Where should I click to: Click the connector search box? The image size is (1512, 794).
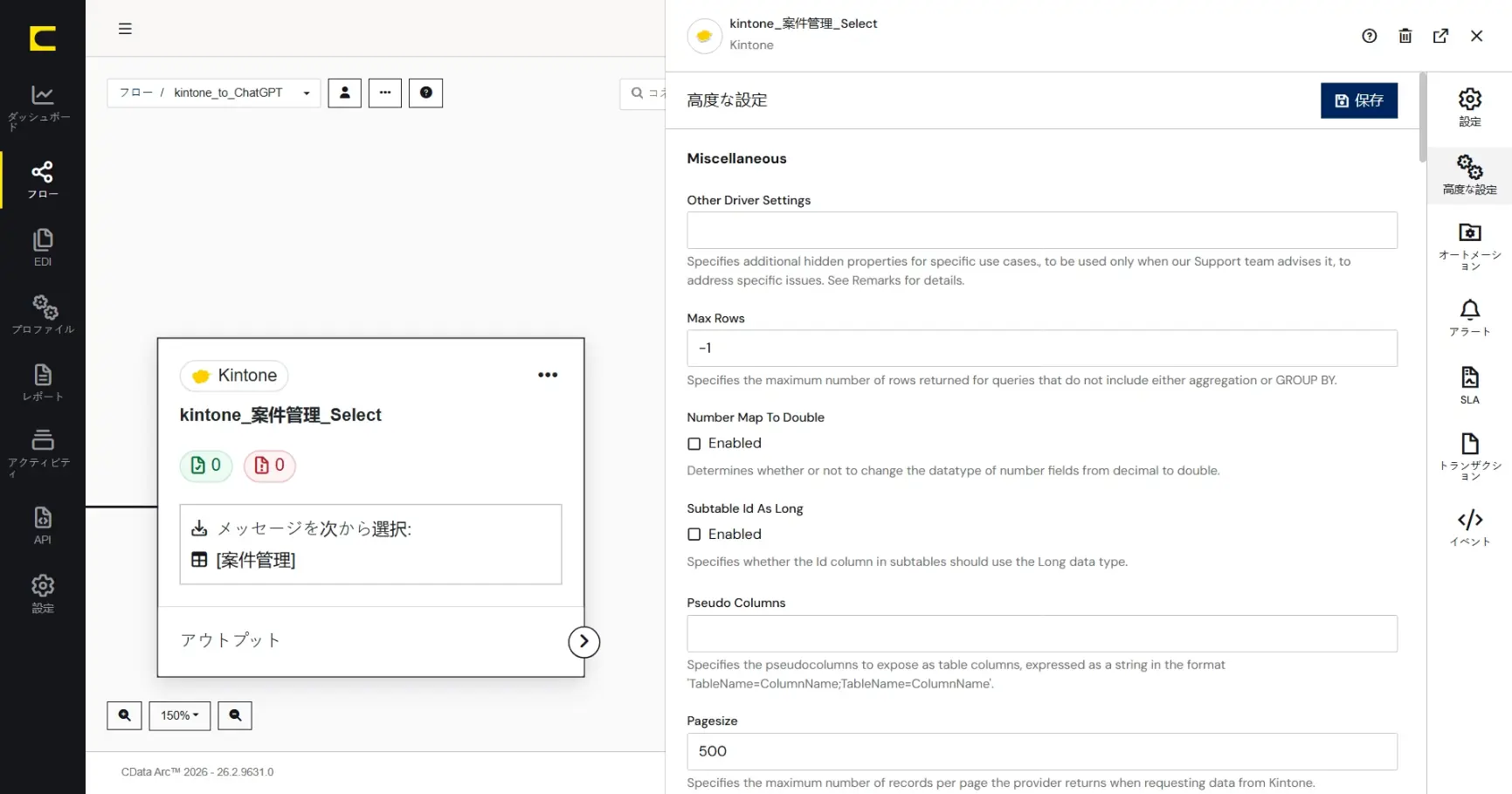(645, 93)
